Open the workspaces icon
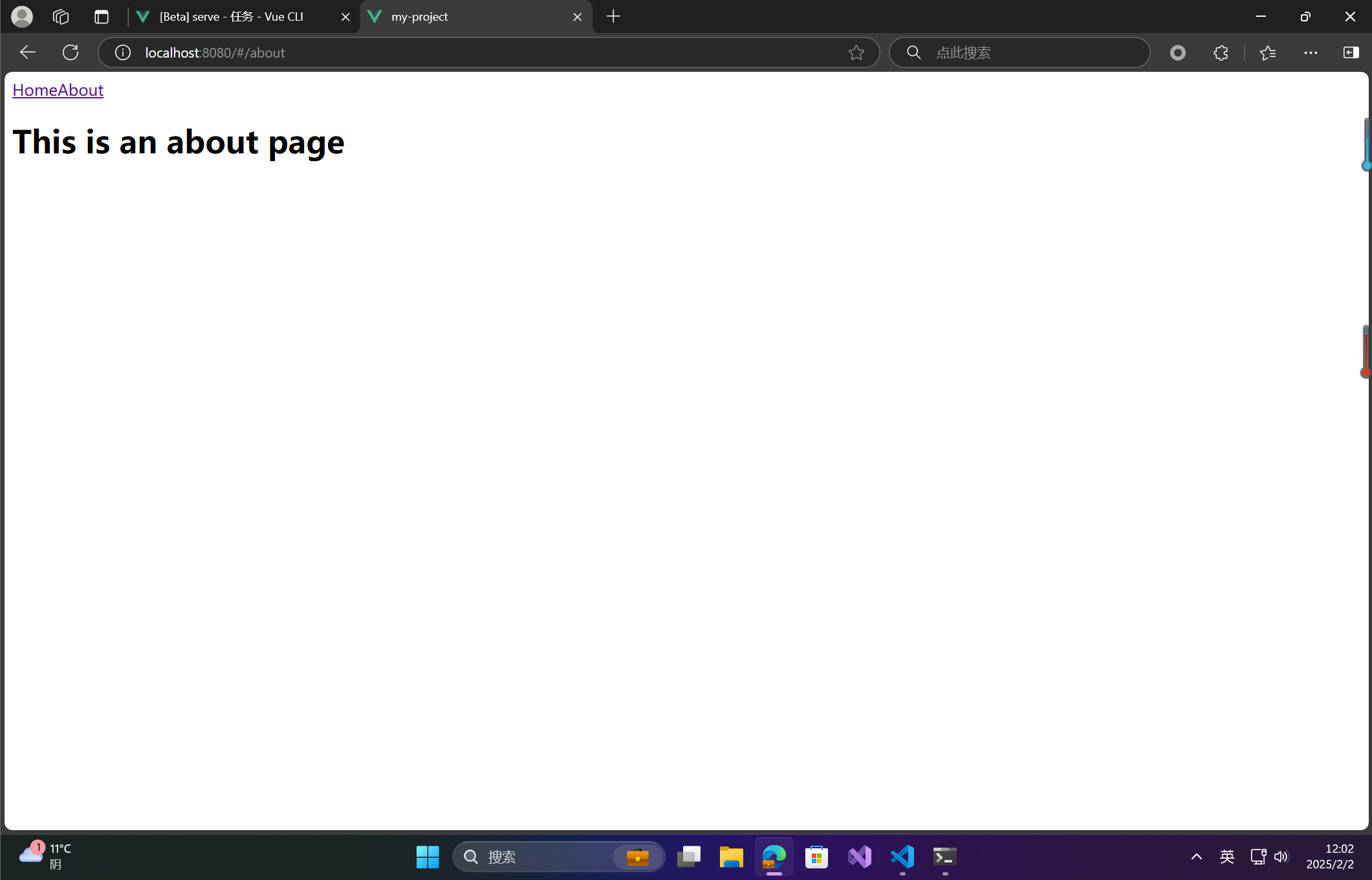1372x880 pixels. pyautogui.click(x=61, y=17)
